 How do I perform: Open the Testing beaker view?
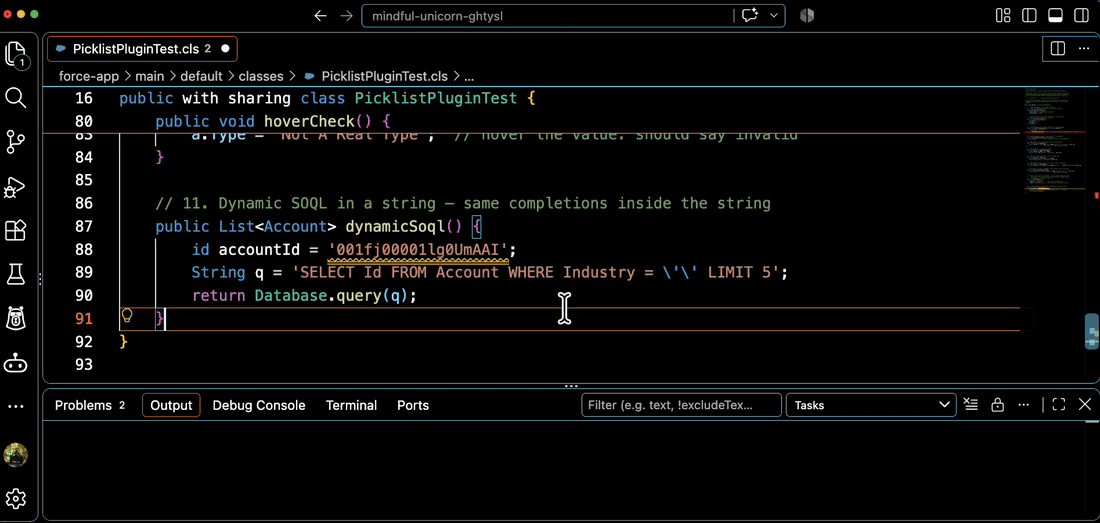coord(15,274)
